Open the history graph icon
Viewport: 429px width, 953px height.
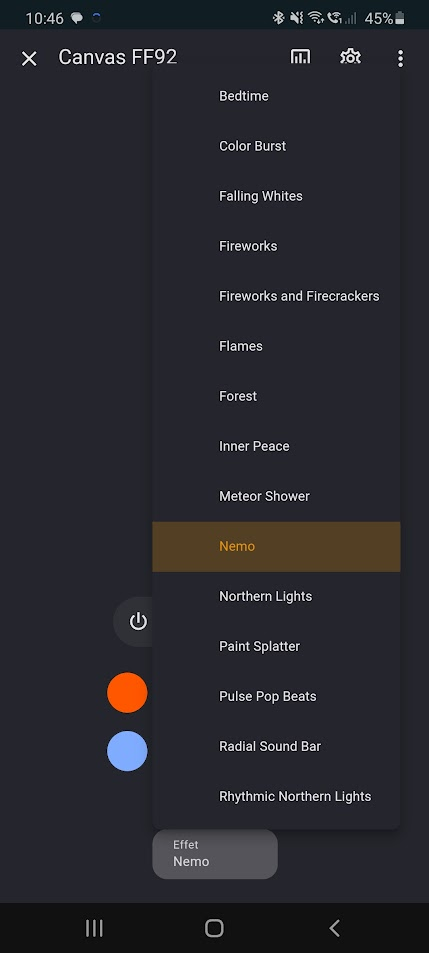tap(300, 57)
